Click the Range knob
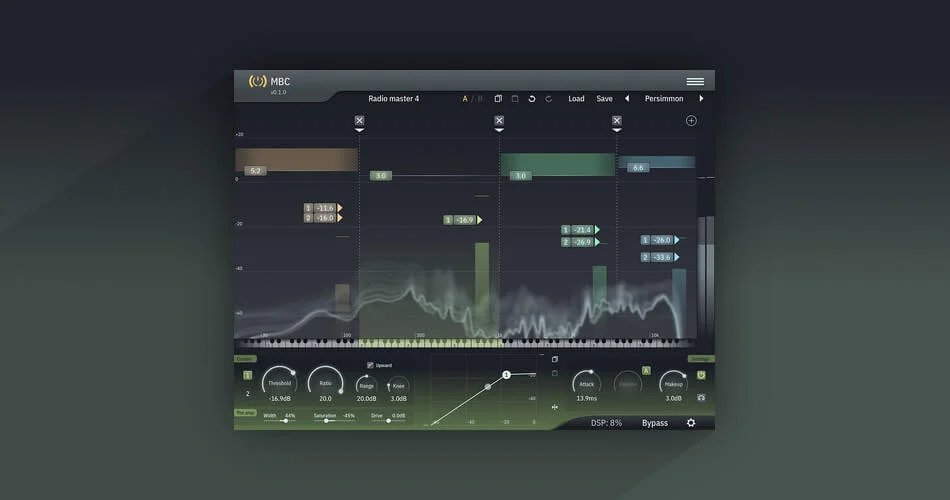Screen dimensions: 950x500 coord(367,385)
